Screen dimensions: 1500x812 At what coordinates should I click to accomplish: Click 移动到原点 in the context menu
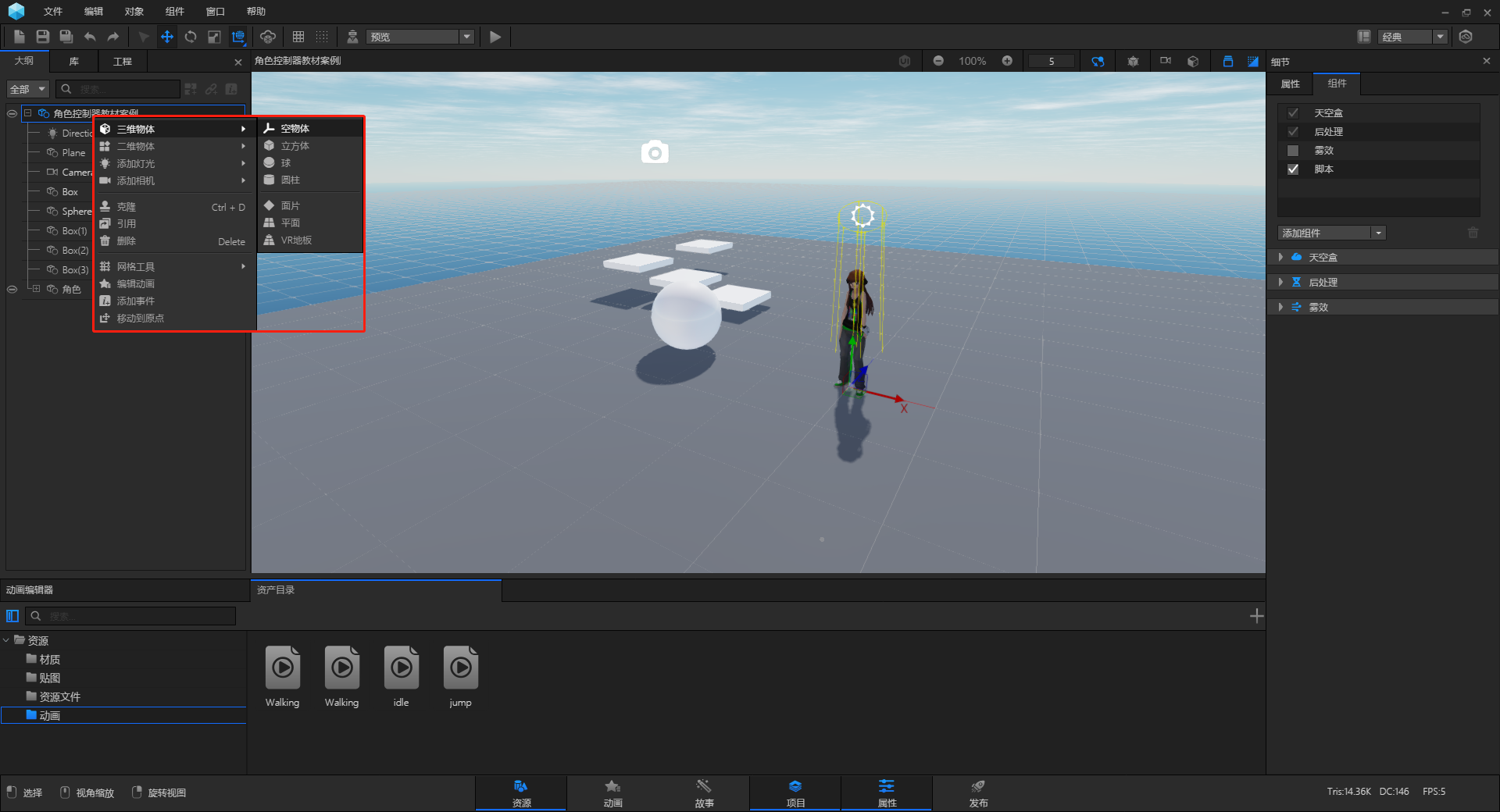pyautogui.click(x=174, y=319)
